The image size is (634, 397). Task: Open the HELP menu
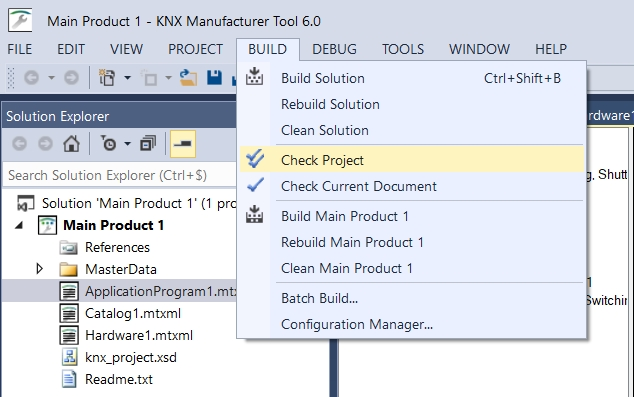tap(551, 49)
